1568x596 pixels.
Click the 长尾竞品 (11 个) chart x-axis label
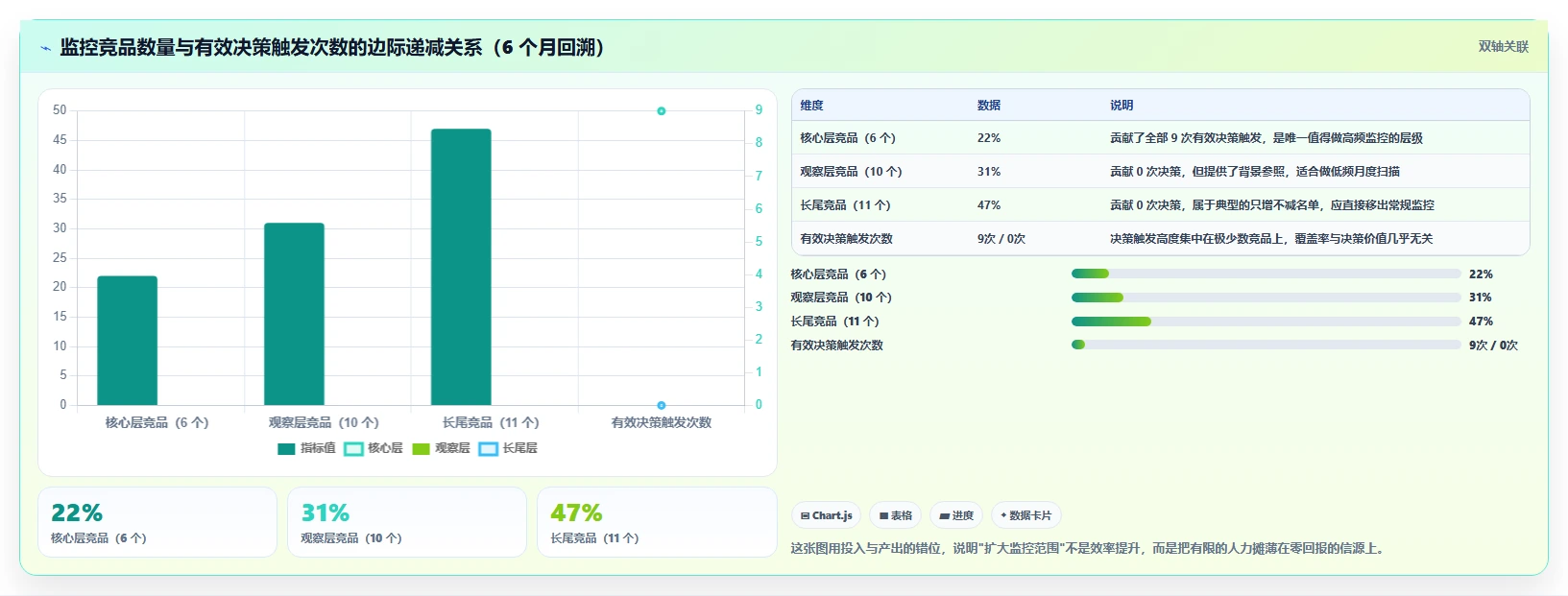tap(491, 422)
